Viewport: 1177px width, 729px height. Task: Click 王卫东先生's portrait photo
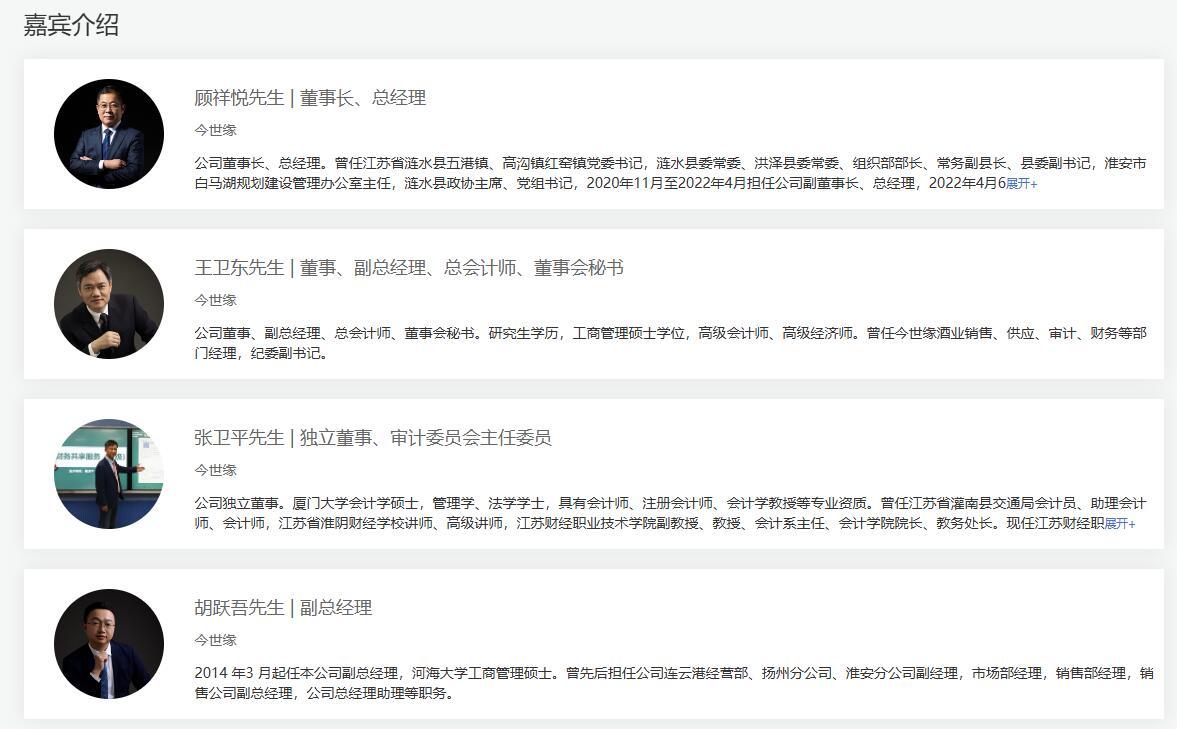tap(109, 304)
